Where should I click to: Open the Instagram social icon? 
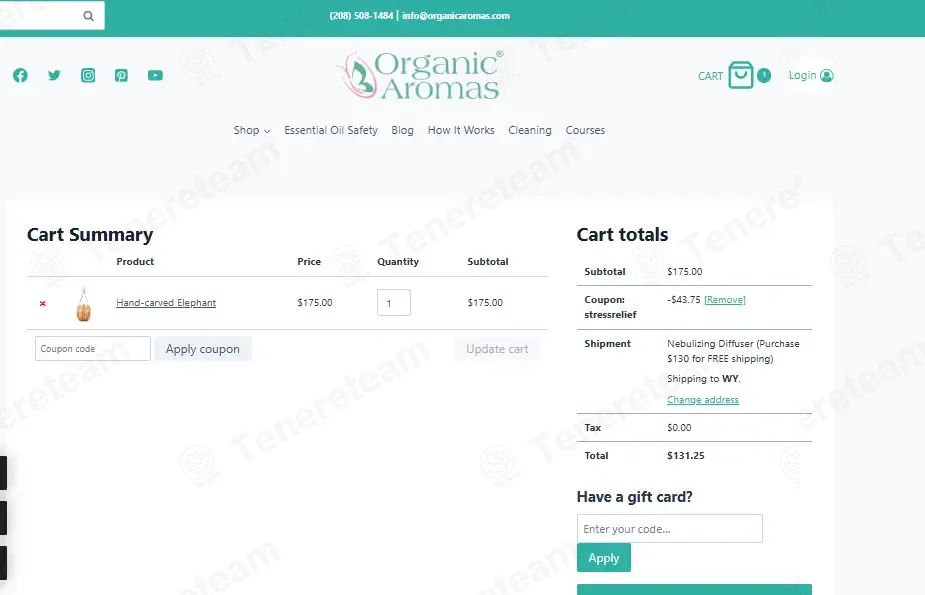[88, 75]
